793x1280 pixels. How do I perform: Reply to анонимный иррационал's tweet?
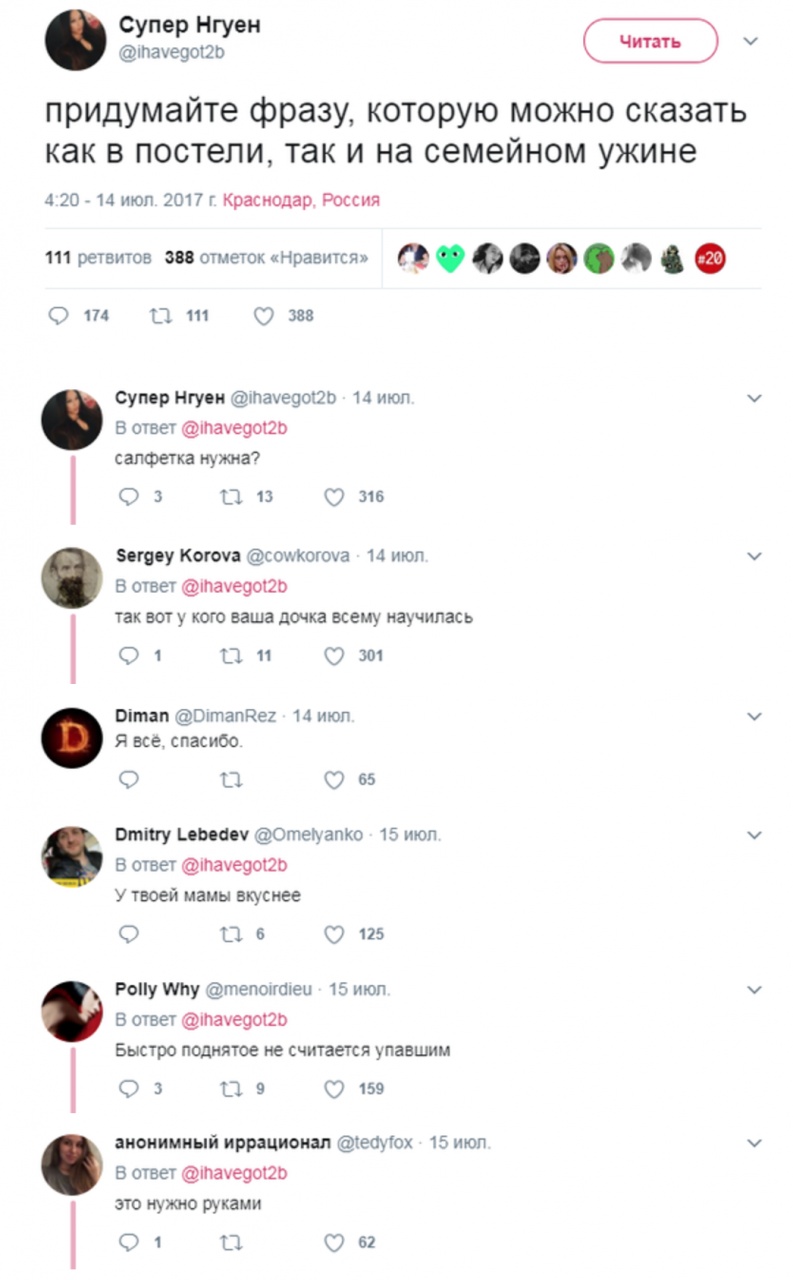pyautogui.click(x=128, y=1243)
